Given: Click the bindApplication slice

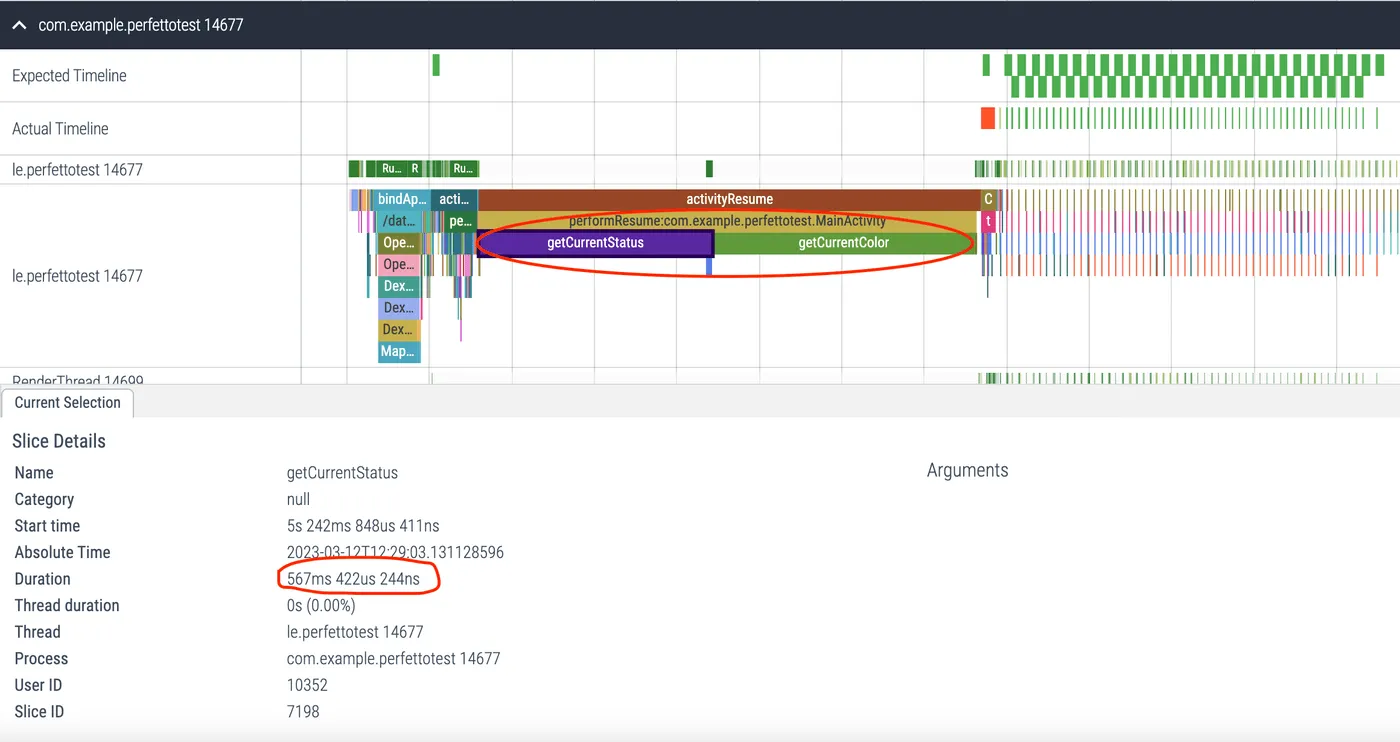Looking at the screenshot, I should coord(402,199).
